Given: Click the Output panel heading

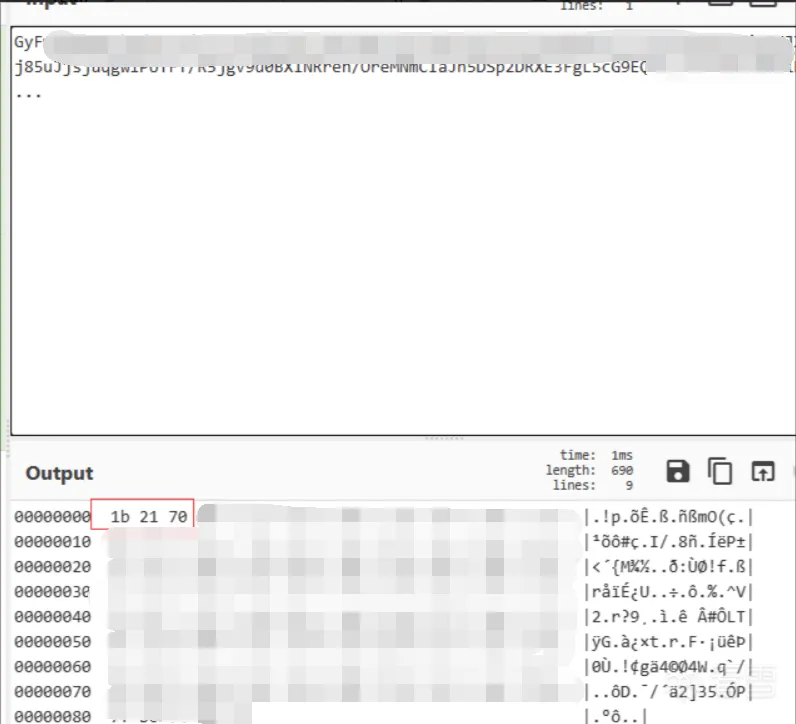Looking at the screenshot, I should coord(59,473).
